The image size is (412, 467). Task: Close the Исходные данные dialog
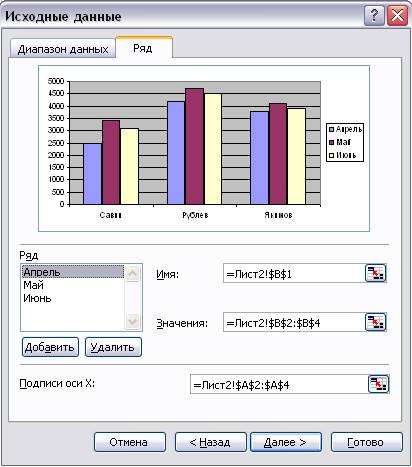click(x=397, y=16)
